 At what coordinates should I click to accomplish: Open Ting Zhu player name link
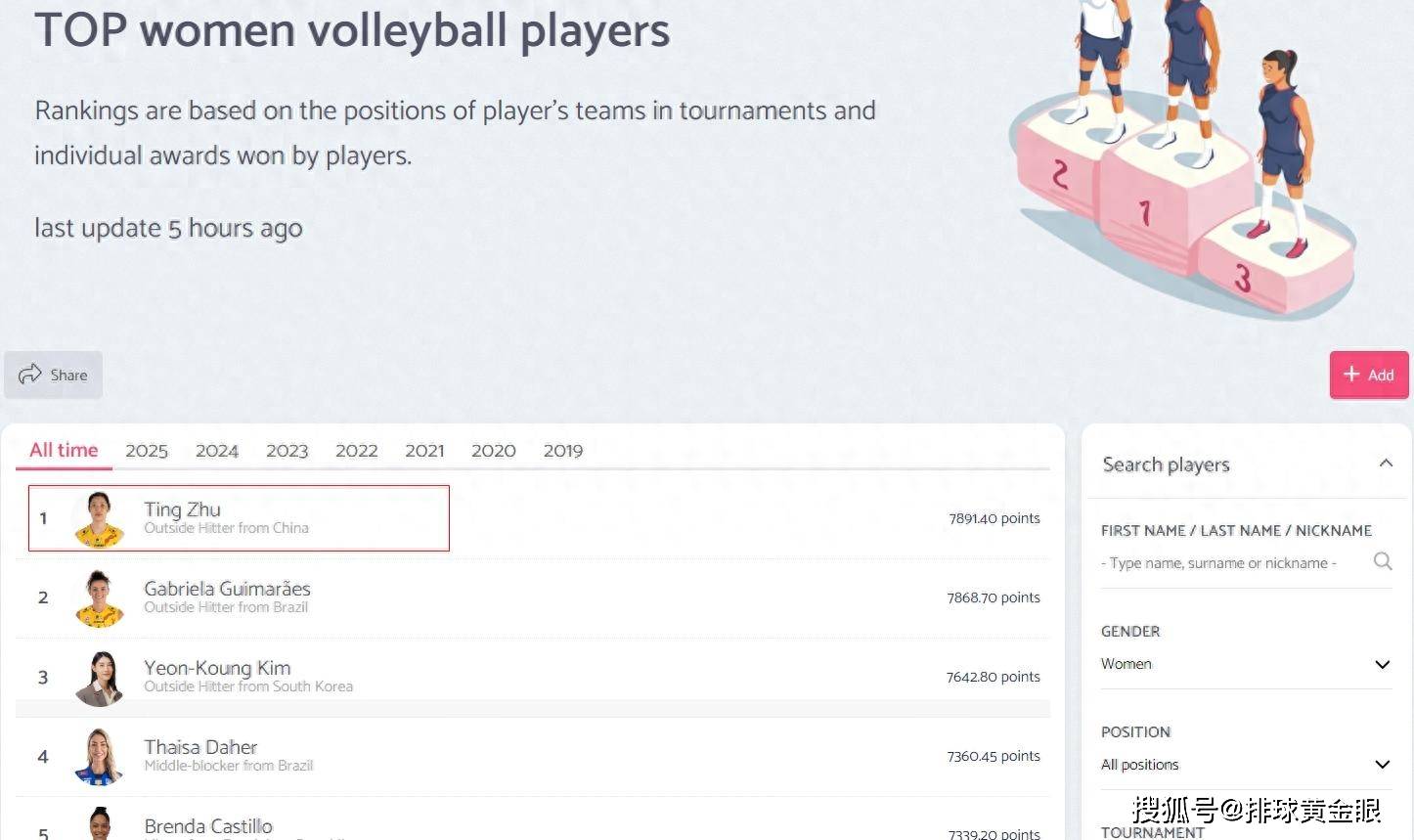(x=183, y=509)
